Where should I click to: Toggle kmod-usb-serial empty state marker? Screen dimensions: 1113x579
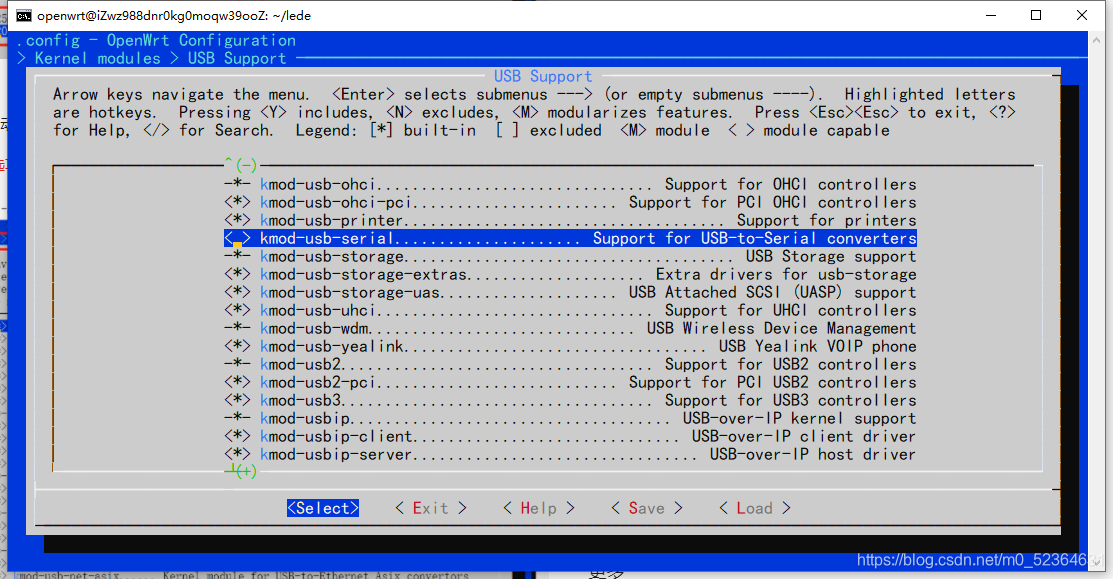(237, 238)
